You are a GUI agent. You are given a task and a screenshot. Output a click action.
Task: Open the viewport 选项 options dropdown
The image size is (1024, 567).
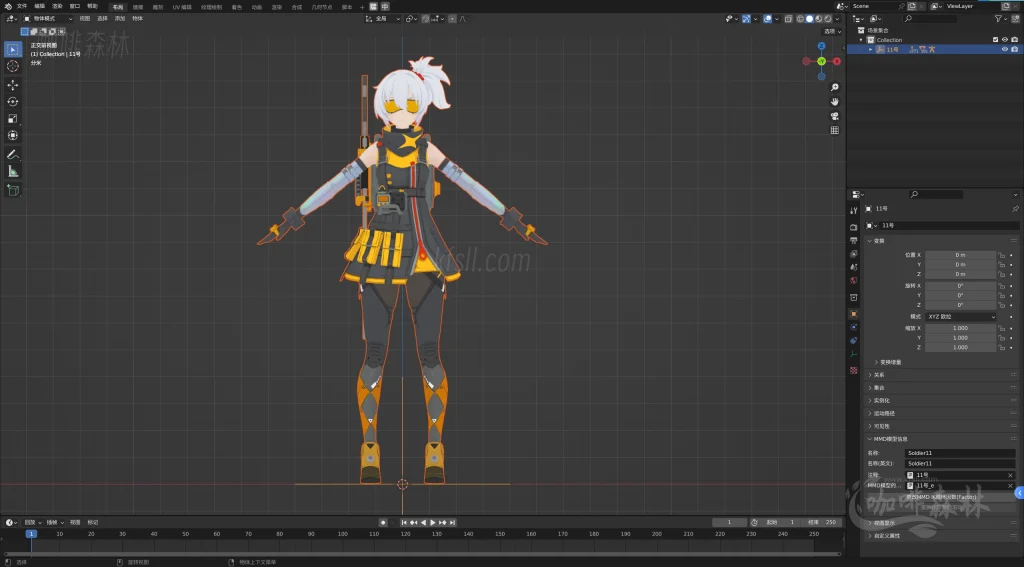tap(832, 31)
